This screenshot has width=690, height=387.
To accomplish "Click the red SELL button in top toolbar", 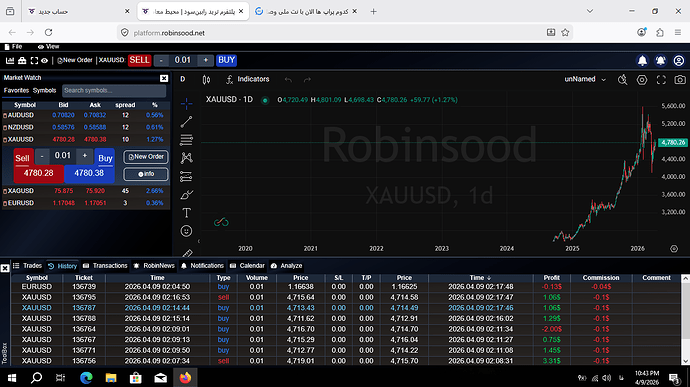I will 139,60.
